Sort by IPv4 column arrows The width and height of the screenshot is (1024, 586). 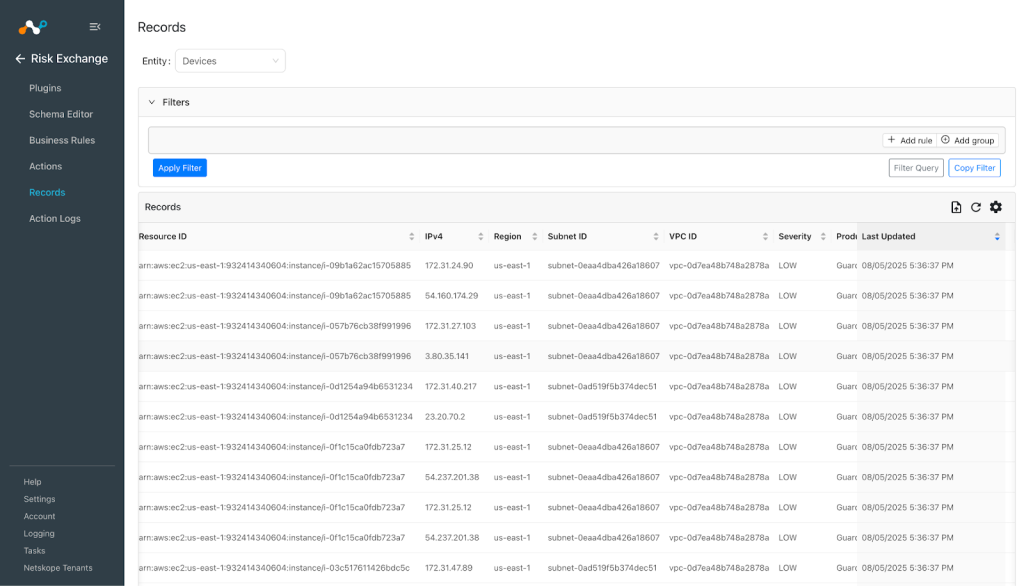(x=481, y=236)
